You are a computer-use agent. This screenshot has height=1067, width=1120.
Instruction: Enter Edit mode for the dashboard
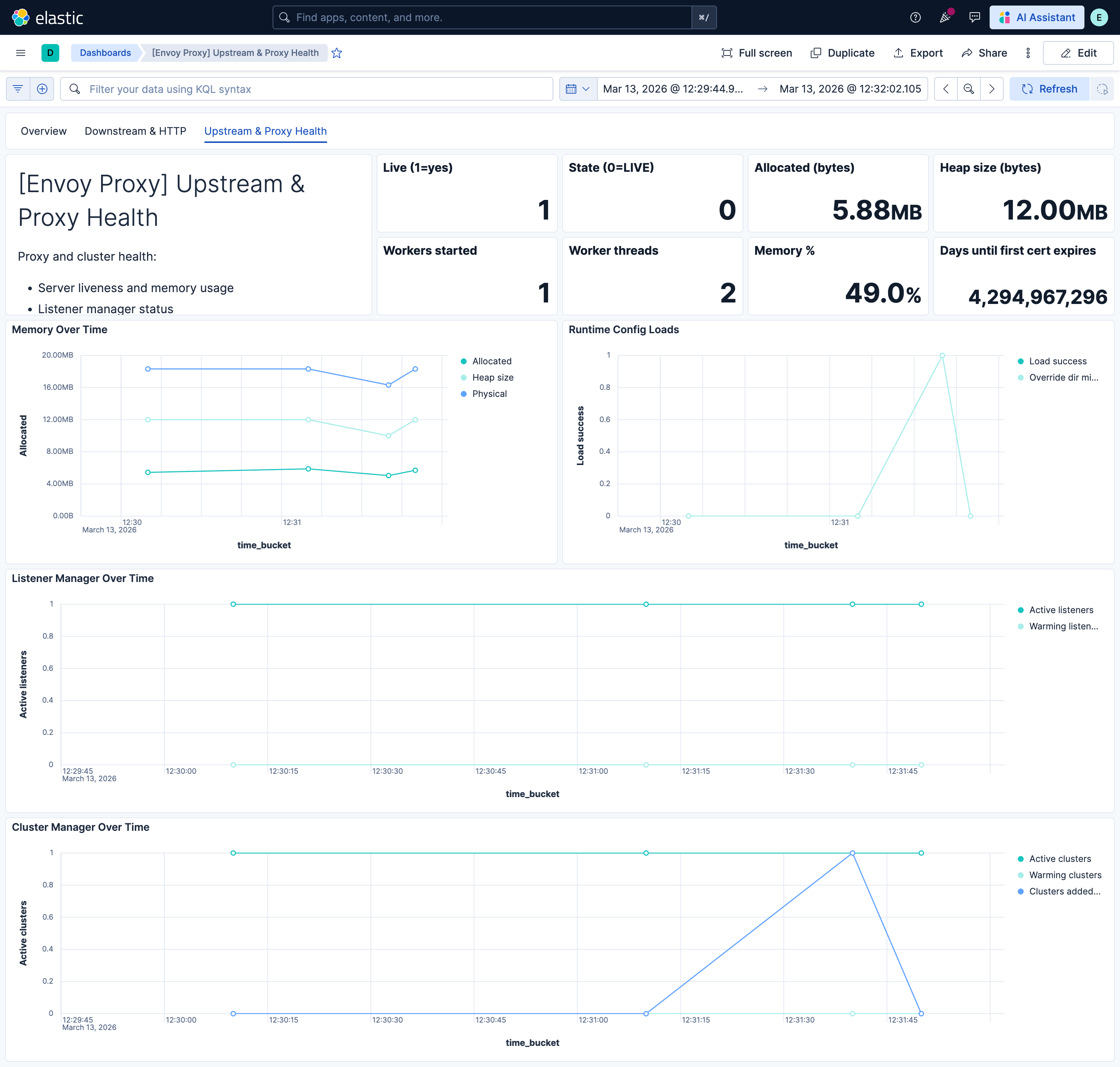point(1078,53)
